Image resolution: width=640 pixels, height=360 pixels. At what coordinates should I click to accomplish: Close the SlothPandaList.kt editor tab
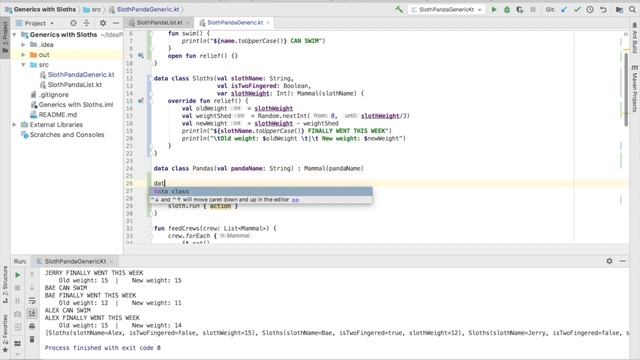tap(188, 23)
